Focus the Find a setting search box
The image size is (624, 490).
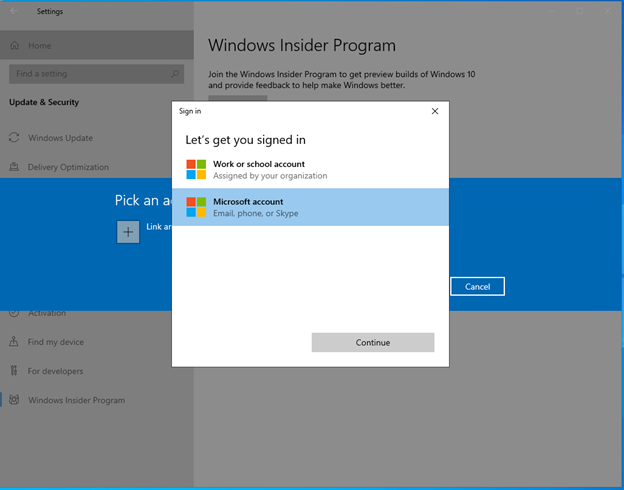(x=96, y=74)
